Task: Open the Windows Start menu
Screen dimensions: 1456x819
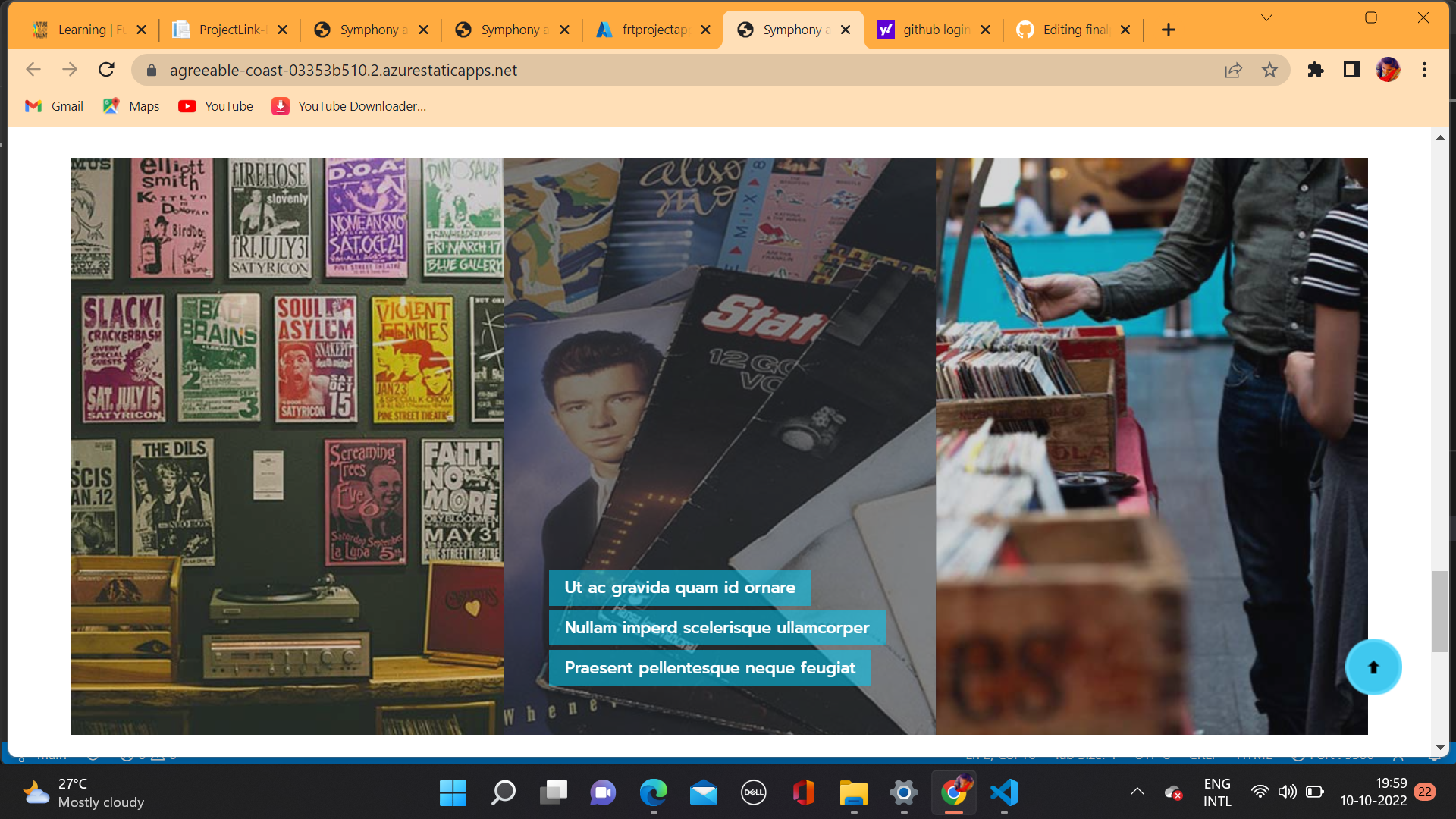Action: pyautogui.click(x=453, y=792)
